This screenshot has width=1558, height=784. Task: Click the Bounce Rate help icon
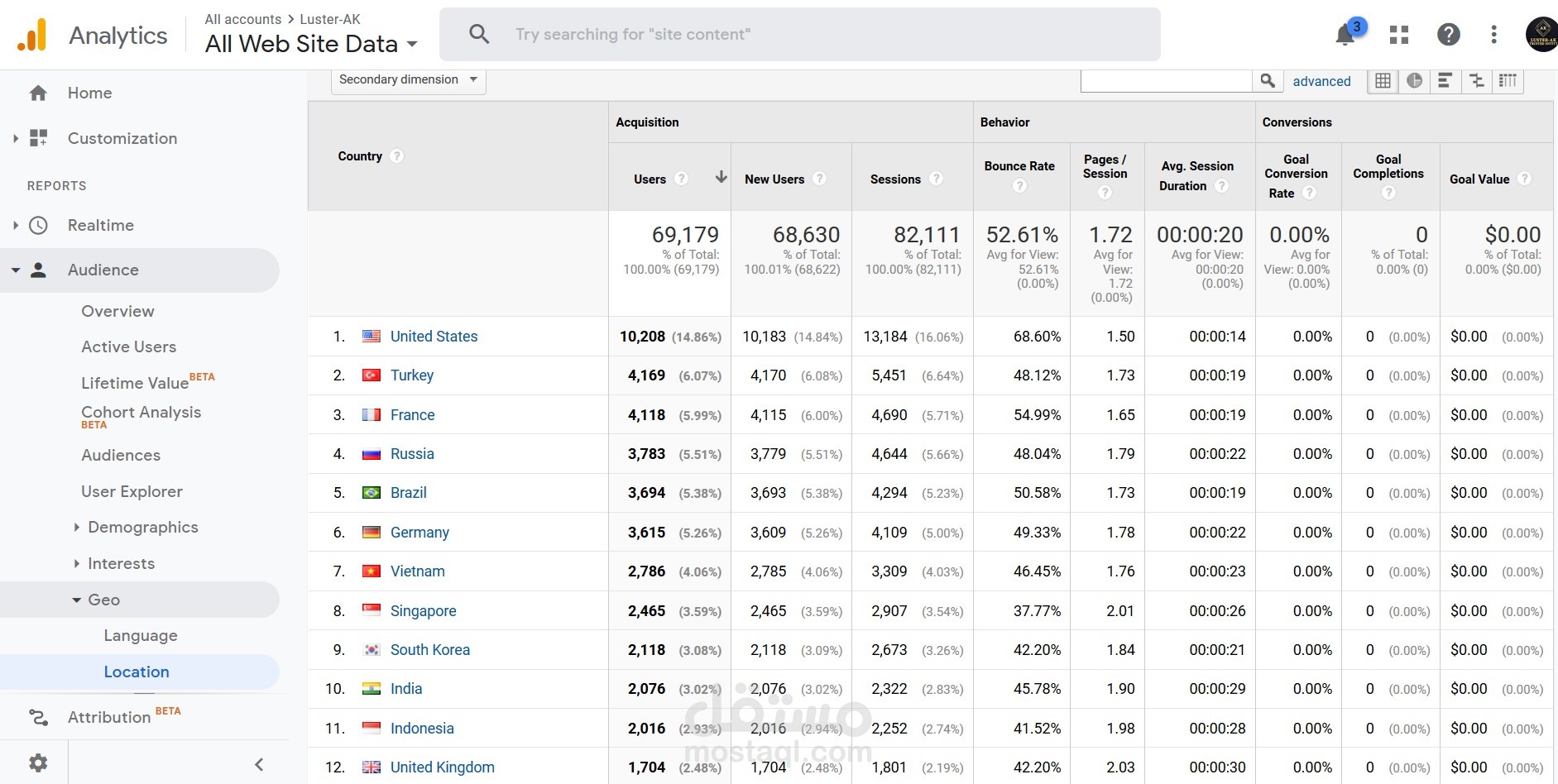coord(1019,186)
